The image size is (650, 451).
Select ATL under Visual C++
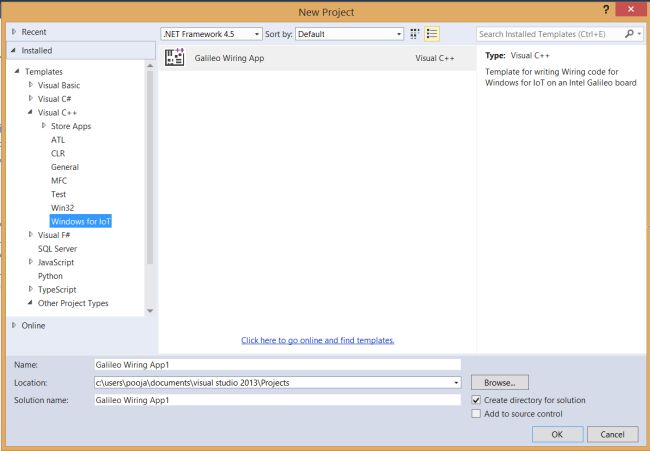coord(58,140)
